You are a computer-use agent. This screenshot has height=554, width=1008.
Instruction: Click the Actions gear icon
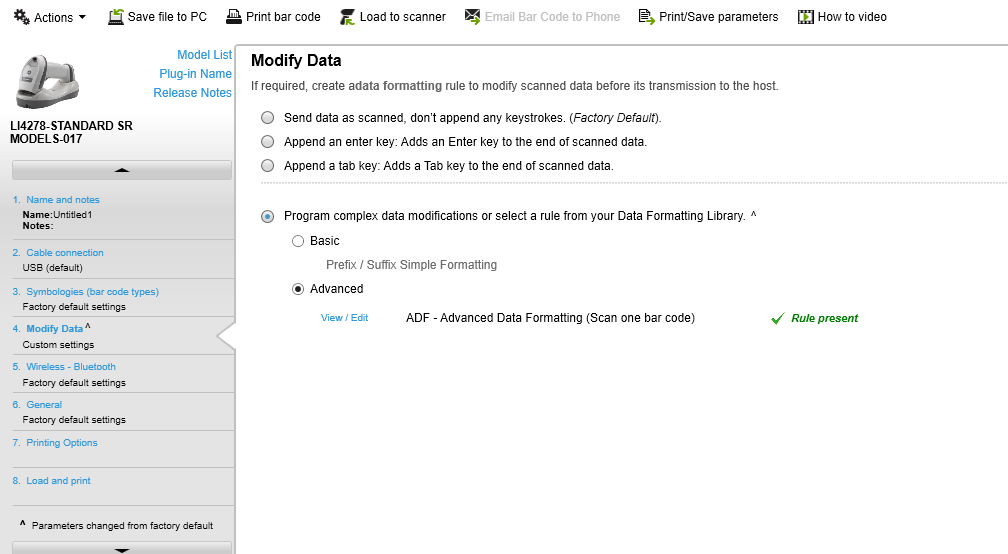21,17
